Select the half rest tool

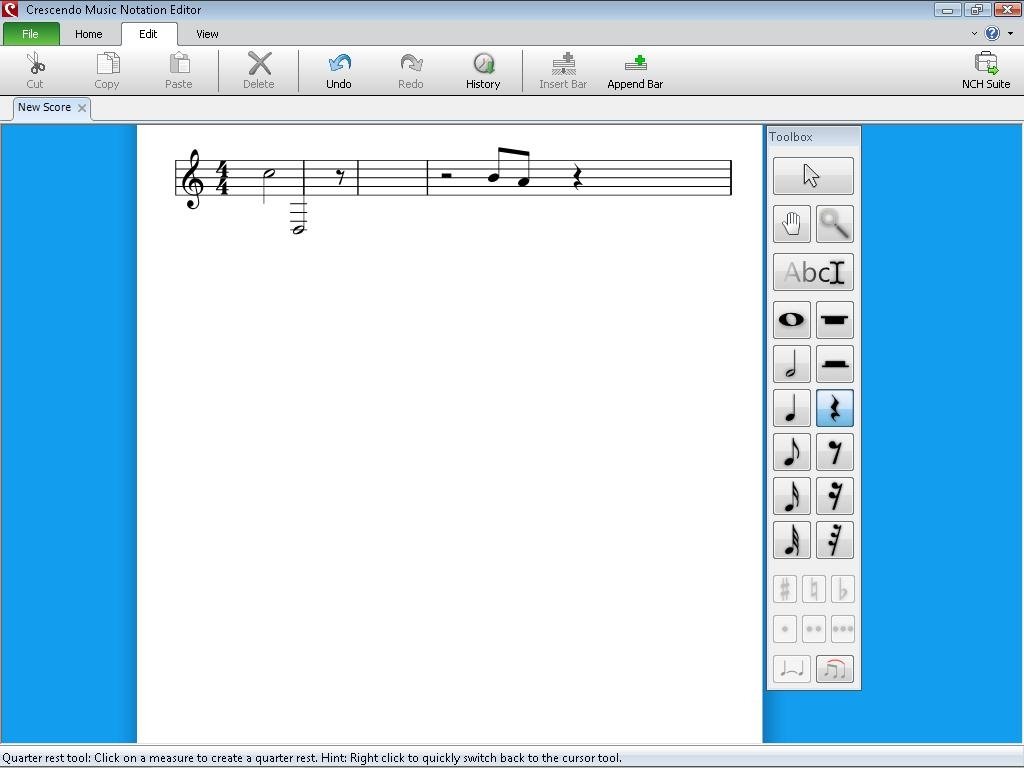tap(835, 364)
